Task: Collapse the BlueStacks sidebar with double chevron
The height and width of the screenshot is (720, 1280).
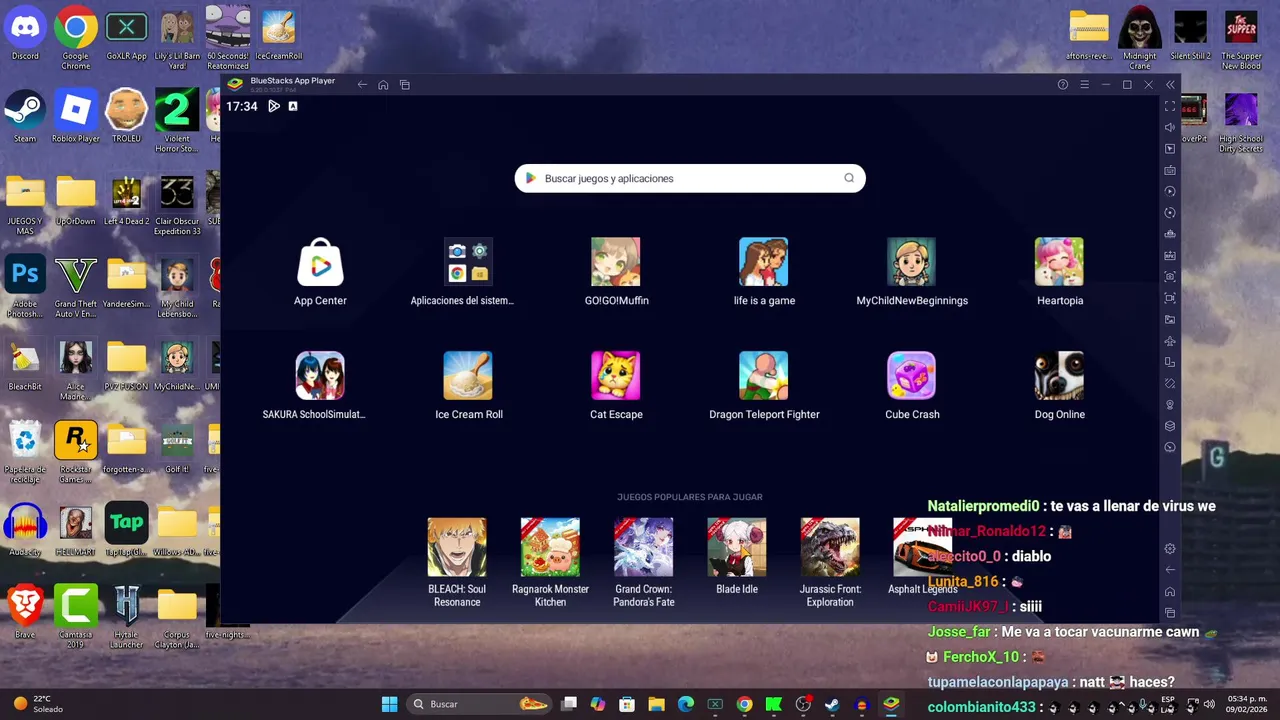Action: 1170,85
